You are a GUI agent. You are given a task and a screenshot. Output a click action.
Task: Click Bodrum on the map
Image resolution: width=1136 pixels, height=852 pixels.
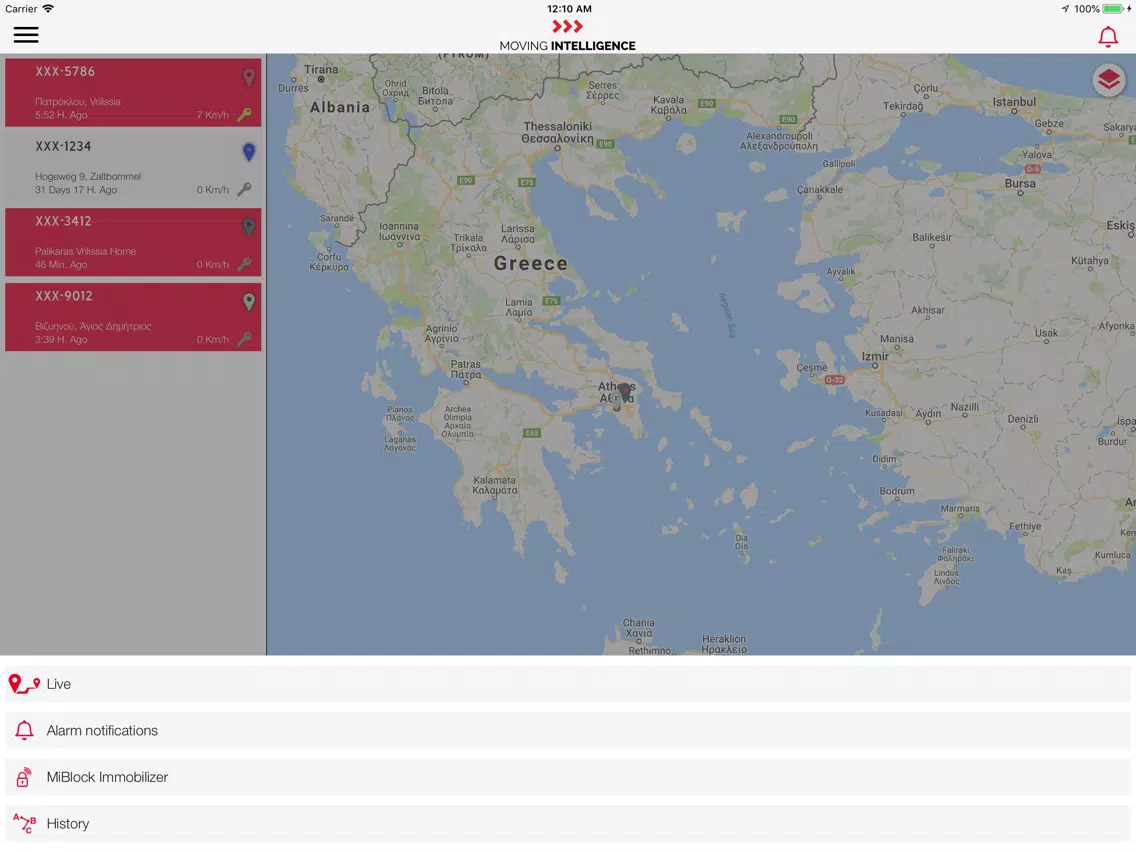[x=897, y=491]
